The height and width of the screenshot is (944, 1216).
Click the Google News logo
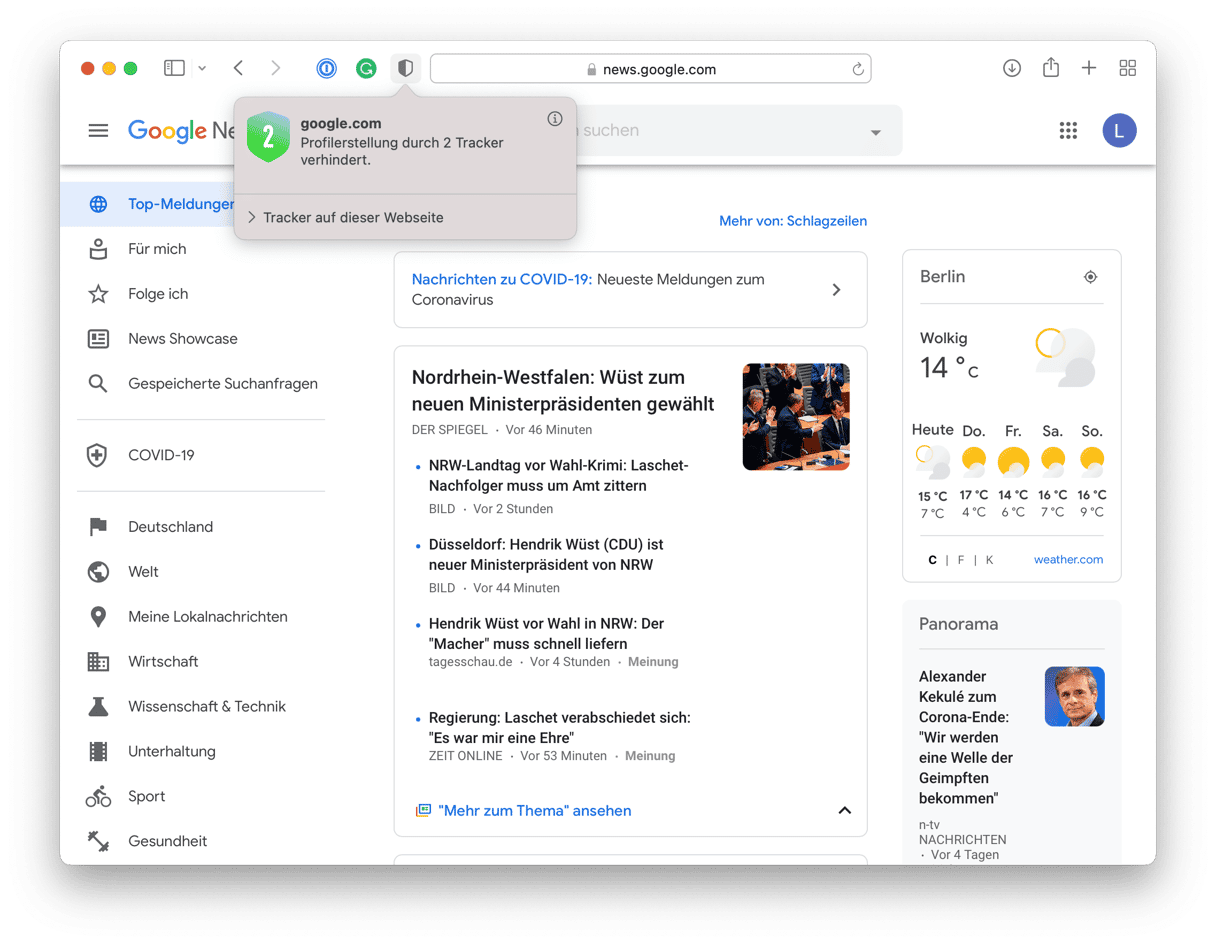click(181, 131)
